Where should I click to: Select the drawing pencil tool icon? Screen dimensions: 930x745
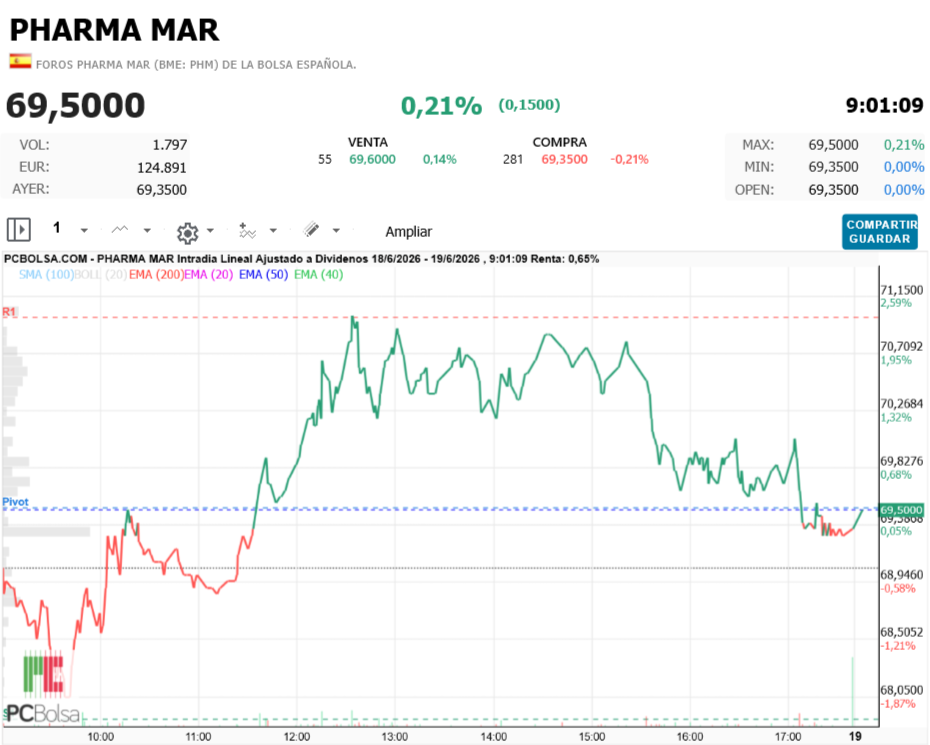point(311,230)
